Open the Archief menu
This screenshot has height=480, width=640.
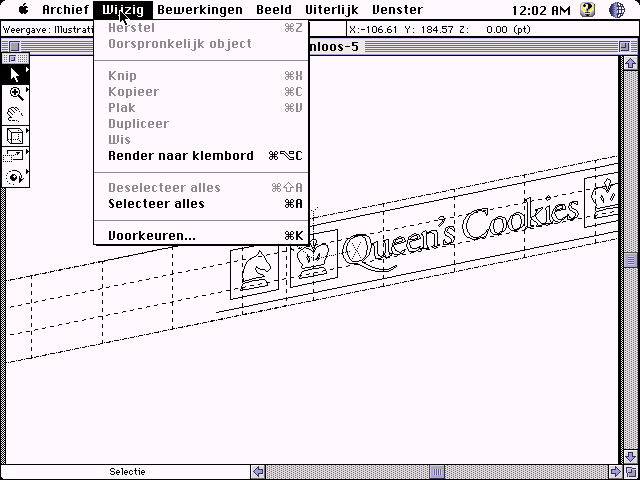(x=65, y=9)
